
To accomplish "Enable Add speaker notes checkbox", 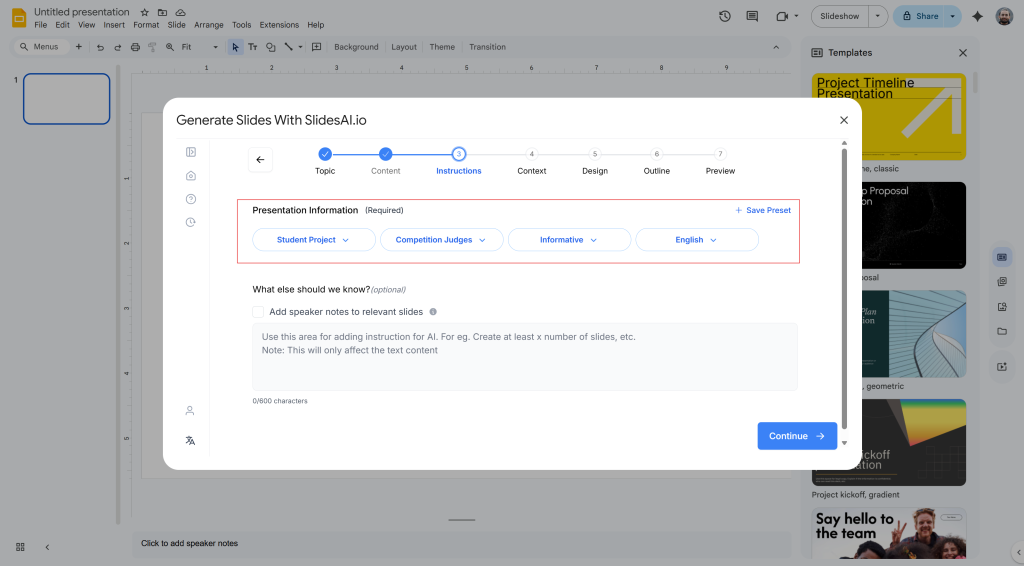I will [258, 312].
